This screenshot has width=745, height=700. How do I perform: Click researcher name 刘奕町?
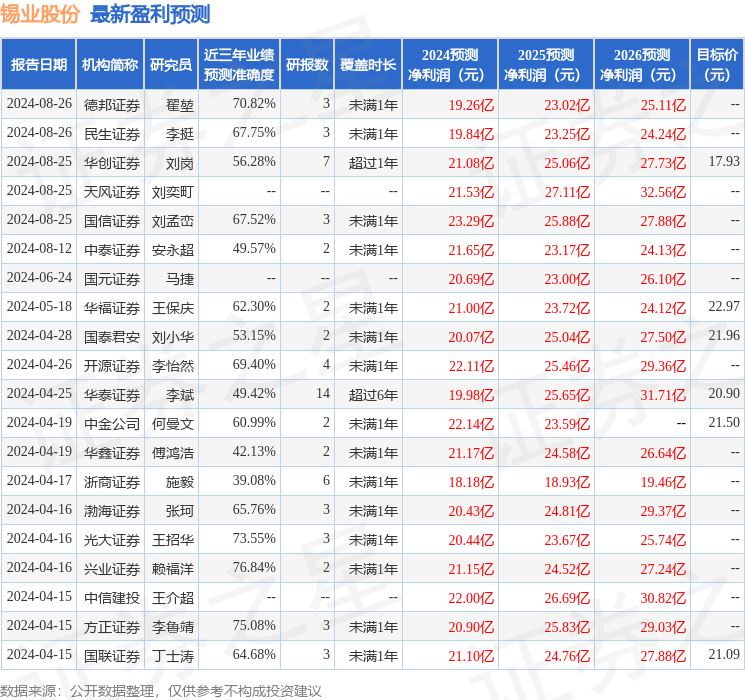(x=172, y=192)
